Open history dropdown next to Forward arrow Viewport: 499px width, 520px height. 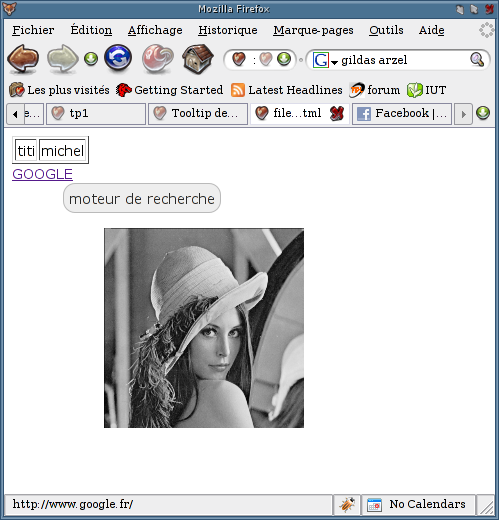pos(91,59)
